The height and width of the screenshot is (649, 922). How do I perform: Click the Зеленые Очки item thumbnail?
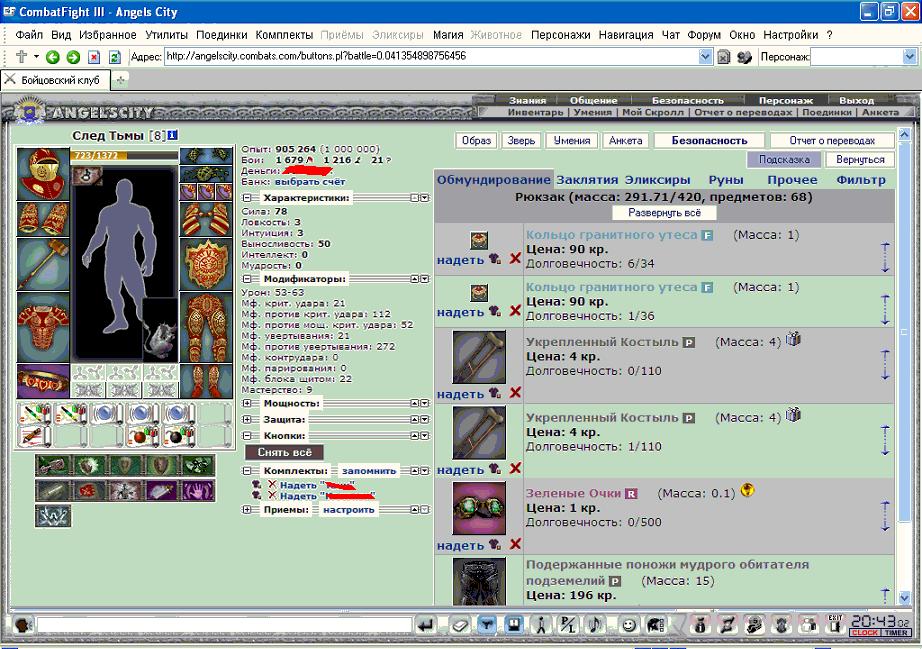tap(479, 508)
